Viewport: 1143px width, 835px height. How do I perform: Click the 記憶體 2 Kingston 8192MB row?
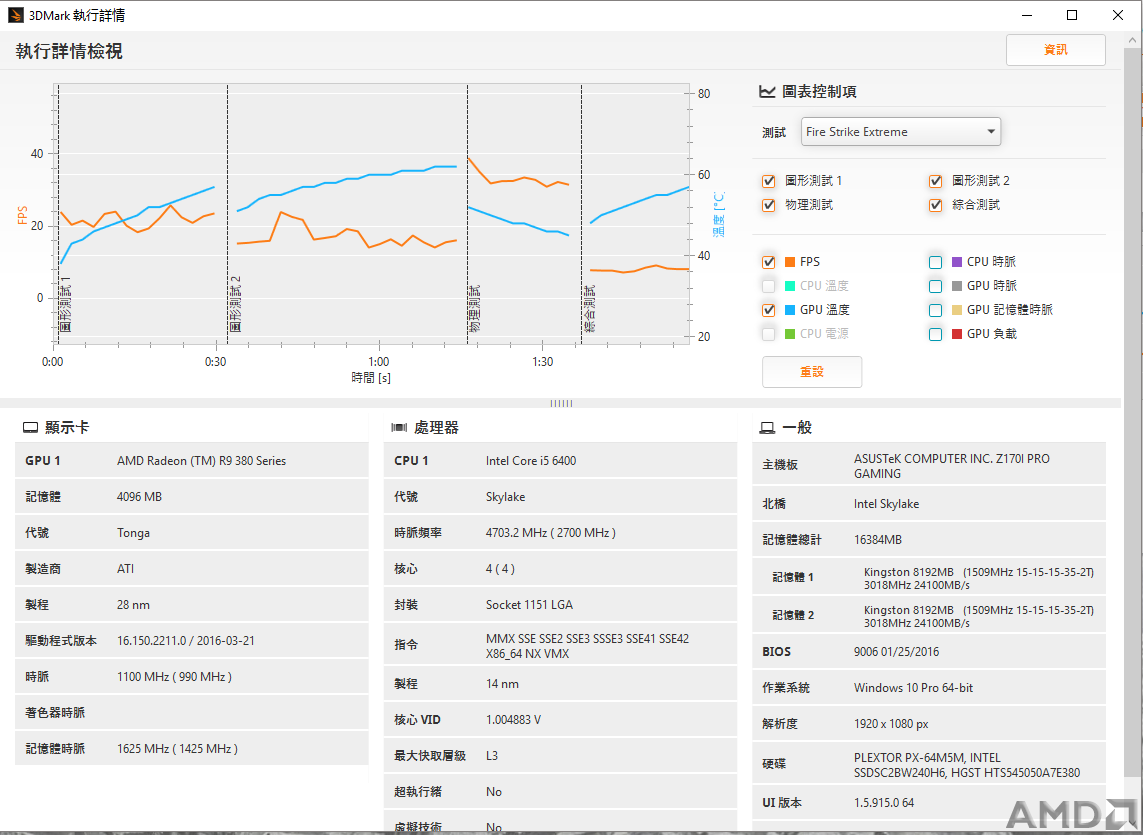pos(929,615)
